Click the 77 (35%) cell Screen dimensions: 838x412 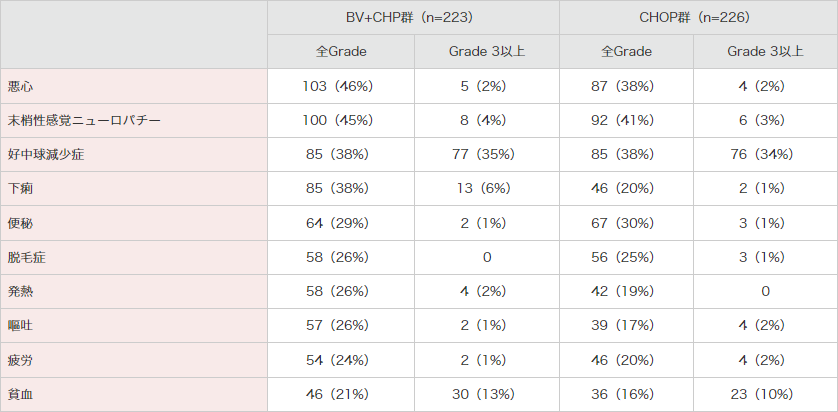pyautogui.click(x=485, y=155)
